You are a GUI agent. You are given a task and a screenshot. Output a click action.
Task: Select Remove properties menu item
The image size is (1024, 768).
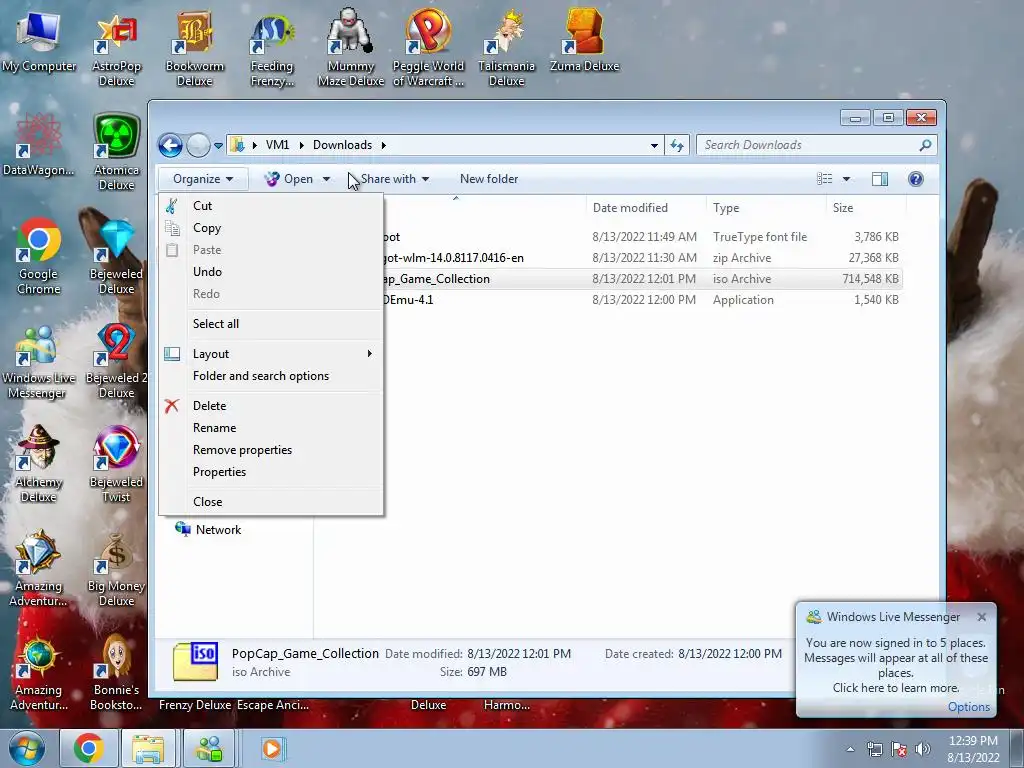coord(271,450)
